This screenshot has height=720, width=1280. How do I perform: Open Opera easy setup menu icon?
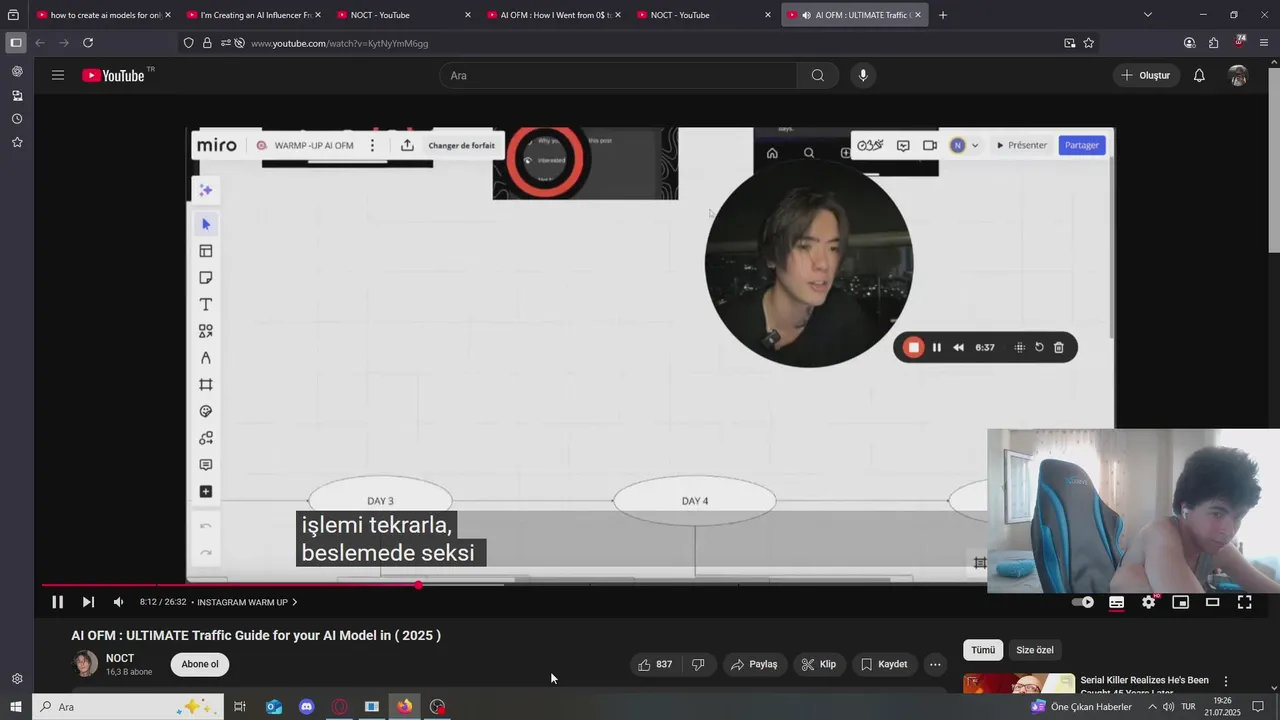pos(1265,43)
